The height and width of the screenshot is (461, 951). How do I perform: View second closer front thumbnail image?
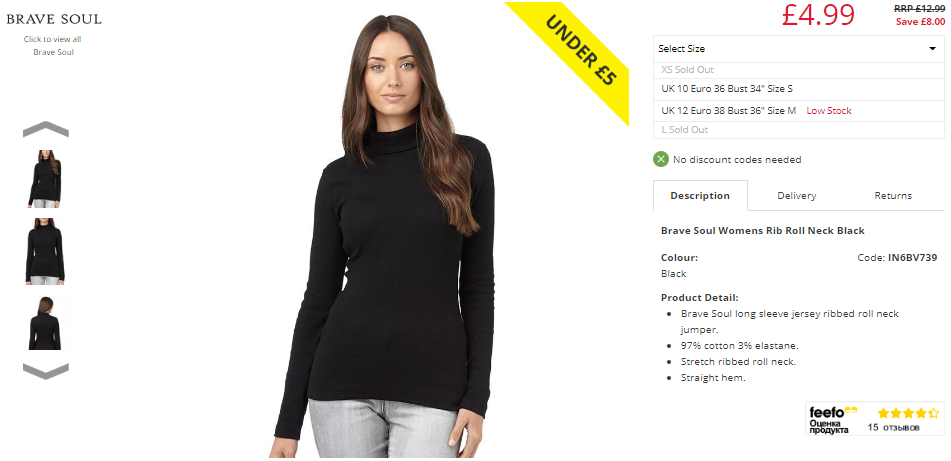tap(45, 252)
